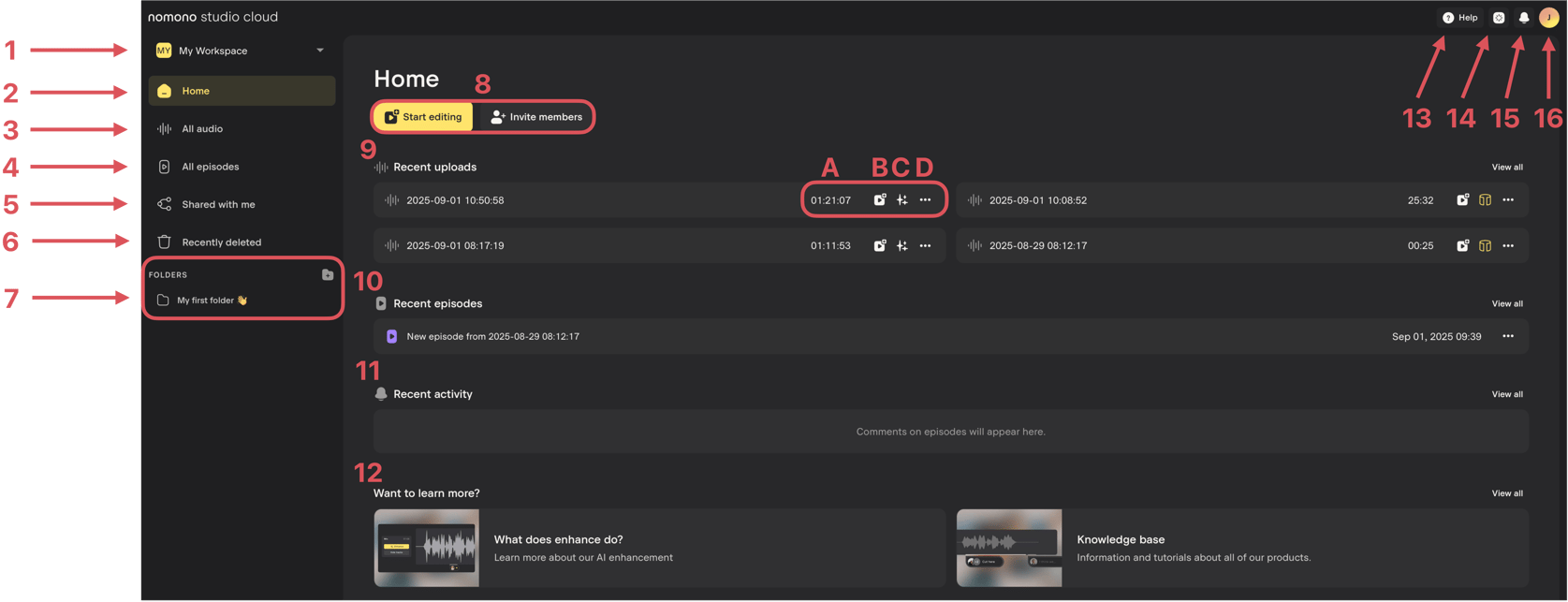Open the What does enhance do? article
The image size is (1568, 602).
pos(660,548)
